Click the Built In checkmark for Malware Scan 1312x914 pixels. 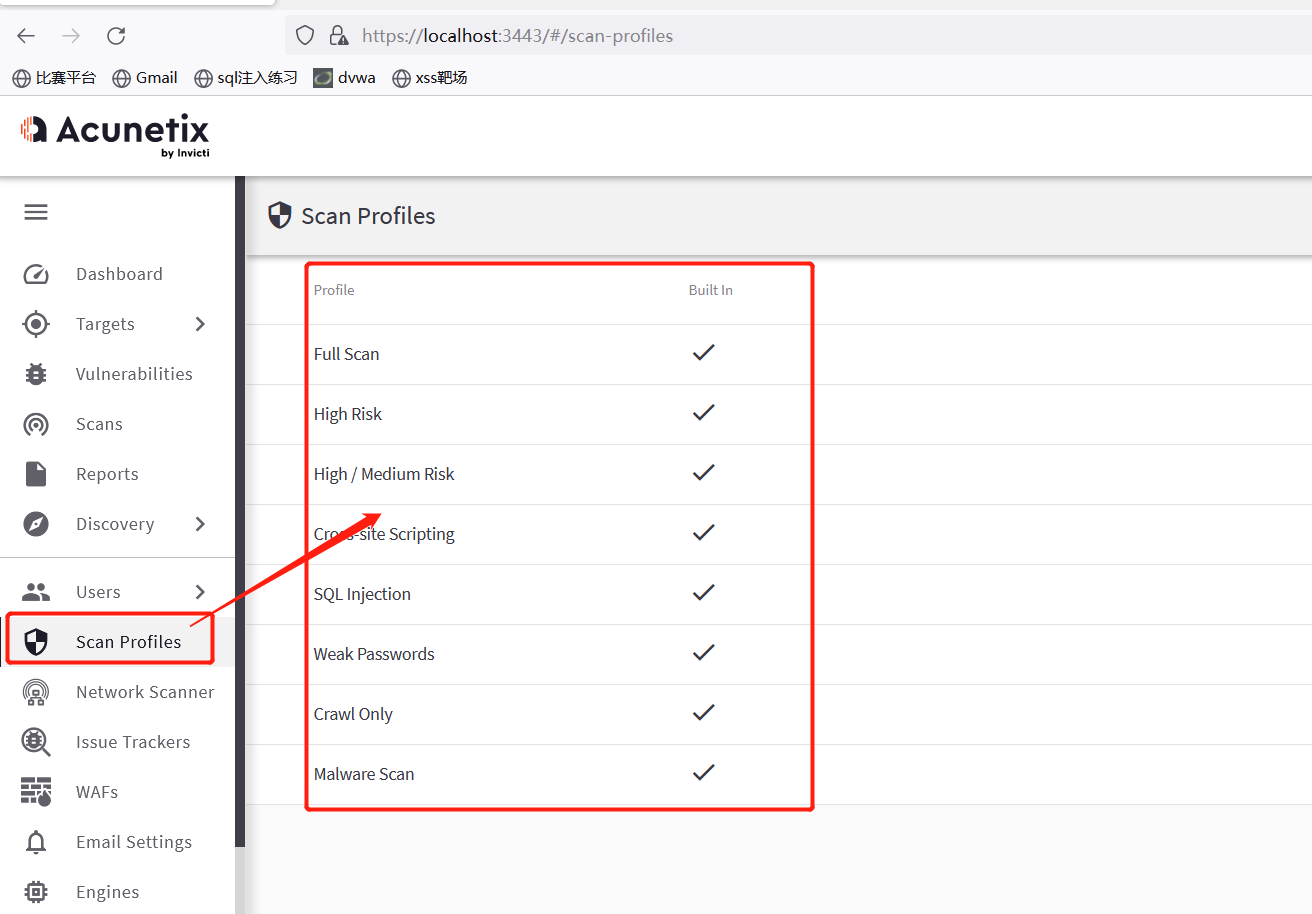click(704, 772)
